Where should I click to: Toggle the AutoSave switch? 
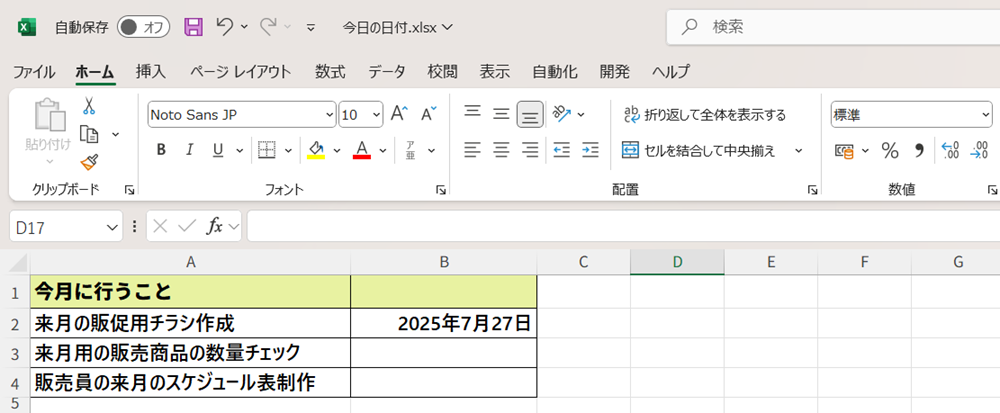[x=143, y=27]
